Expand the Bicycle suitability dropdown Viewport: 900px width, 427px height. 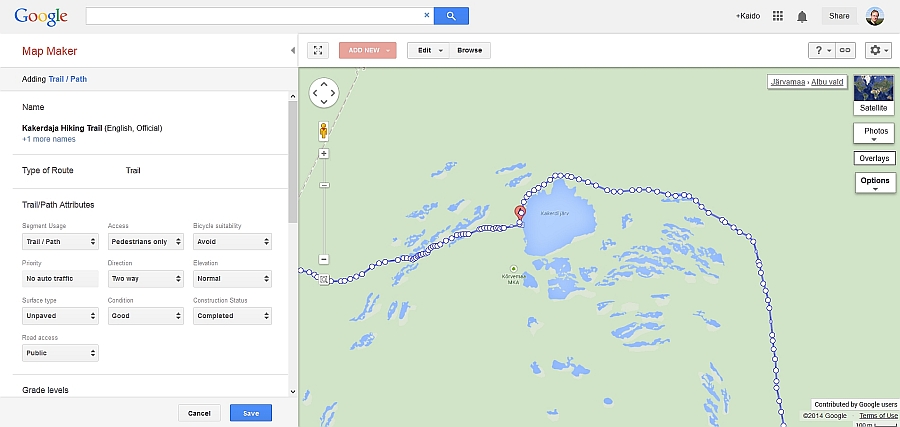pyautogui.click(x=232, y=242)
